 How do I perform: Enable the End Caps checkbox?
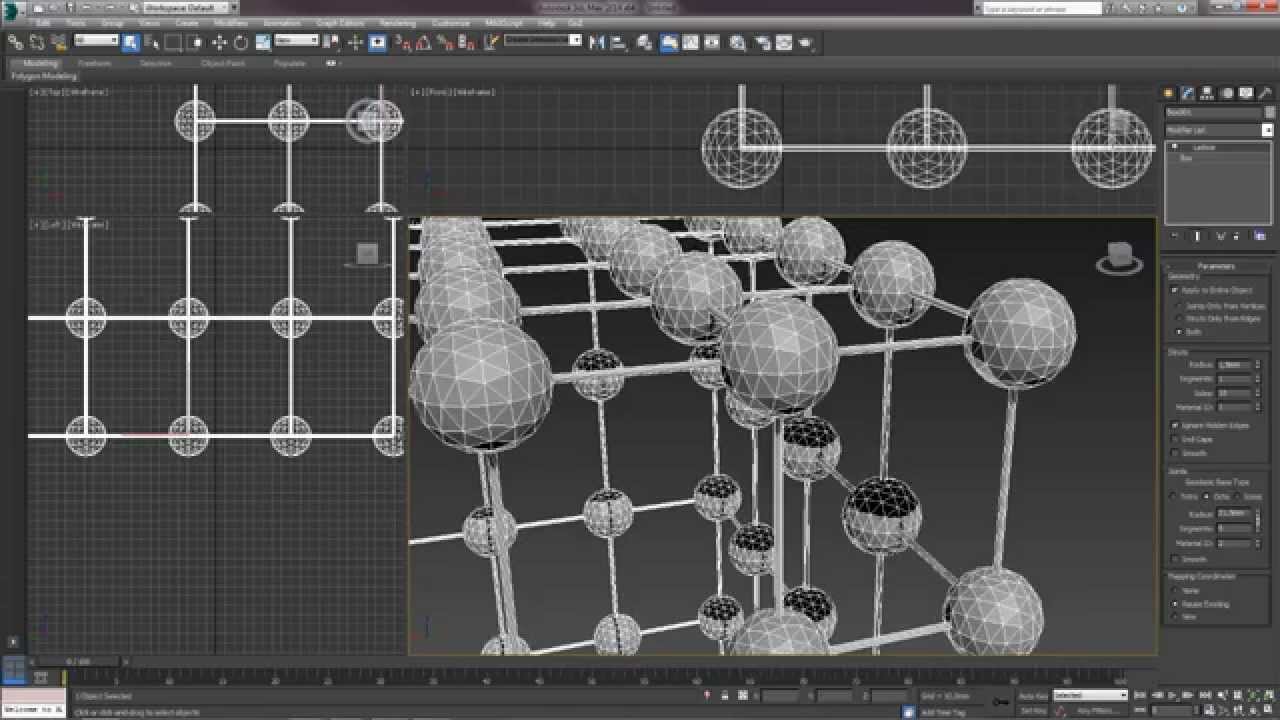(1175, 439)
